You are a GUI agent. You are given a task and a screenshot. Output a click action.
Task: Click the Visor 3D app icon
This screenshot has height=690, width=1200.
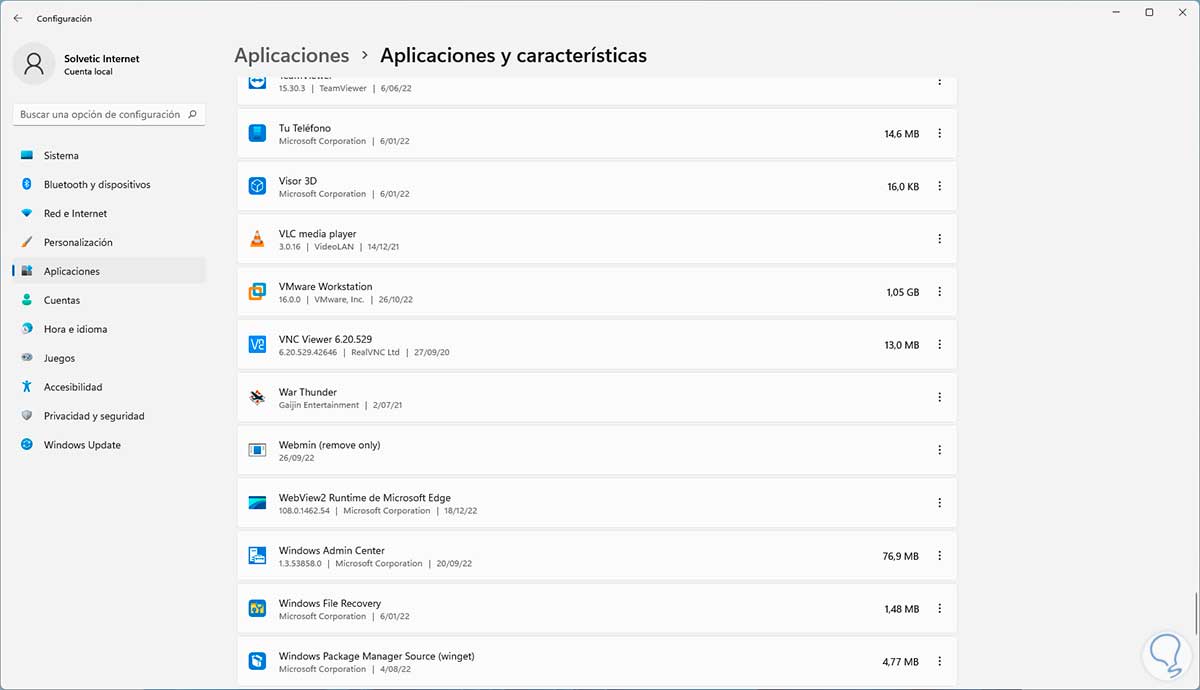pos(257,186)
